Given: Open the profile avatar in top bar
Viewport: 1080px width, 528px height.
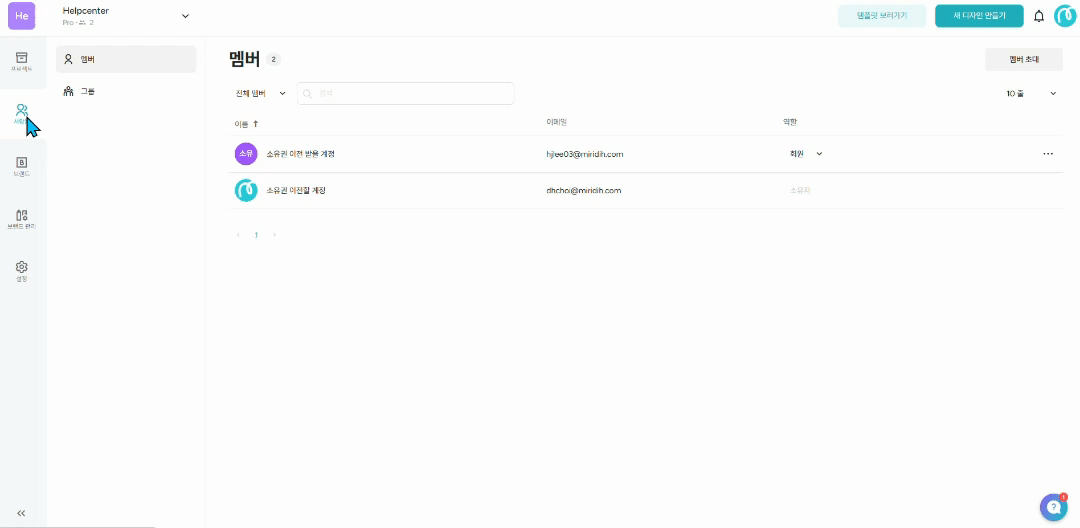Looking at the screenshot, I should point(1065,16).
